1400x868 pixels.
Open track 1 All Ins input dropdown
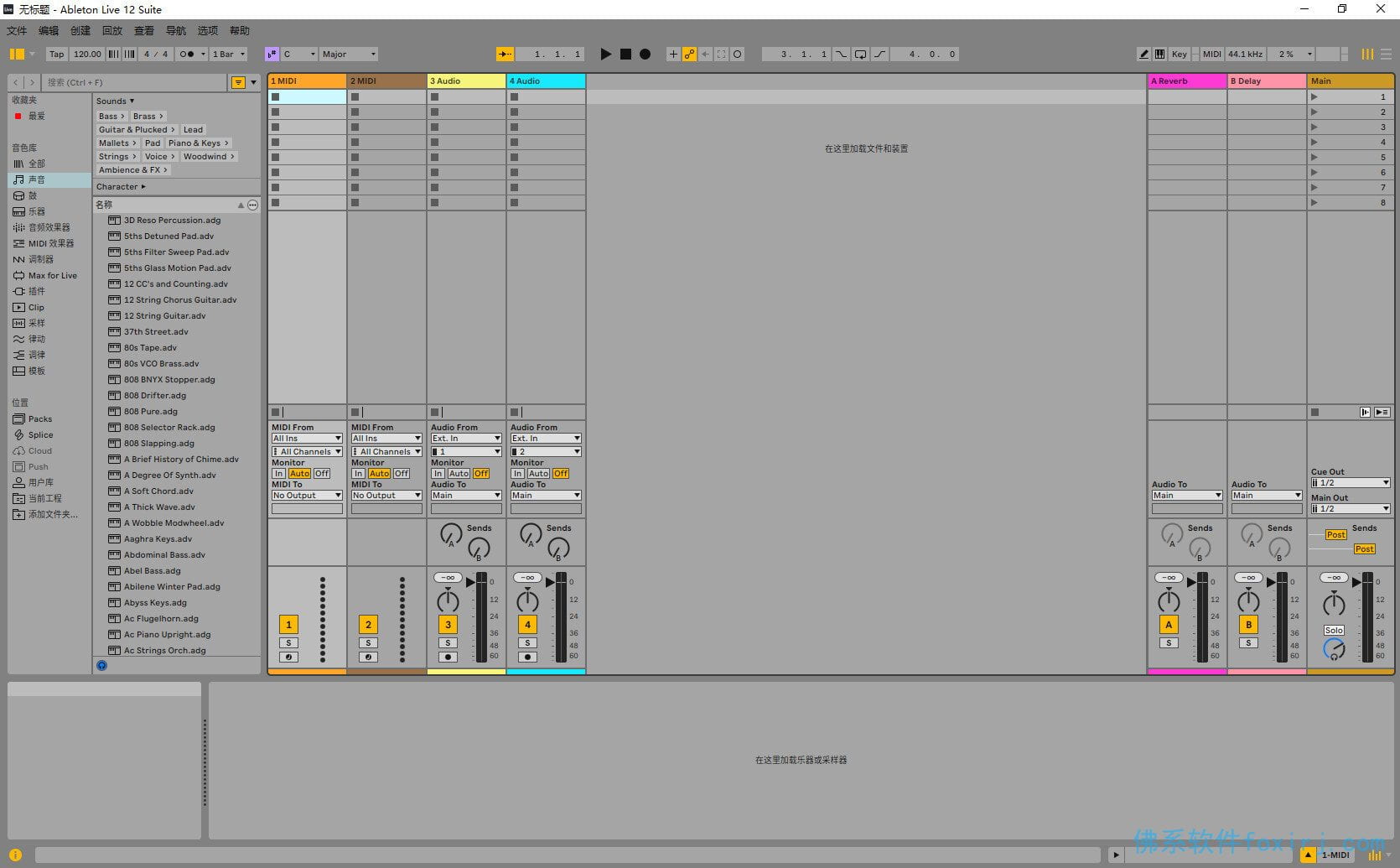point(307,438)
